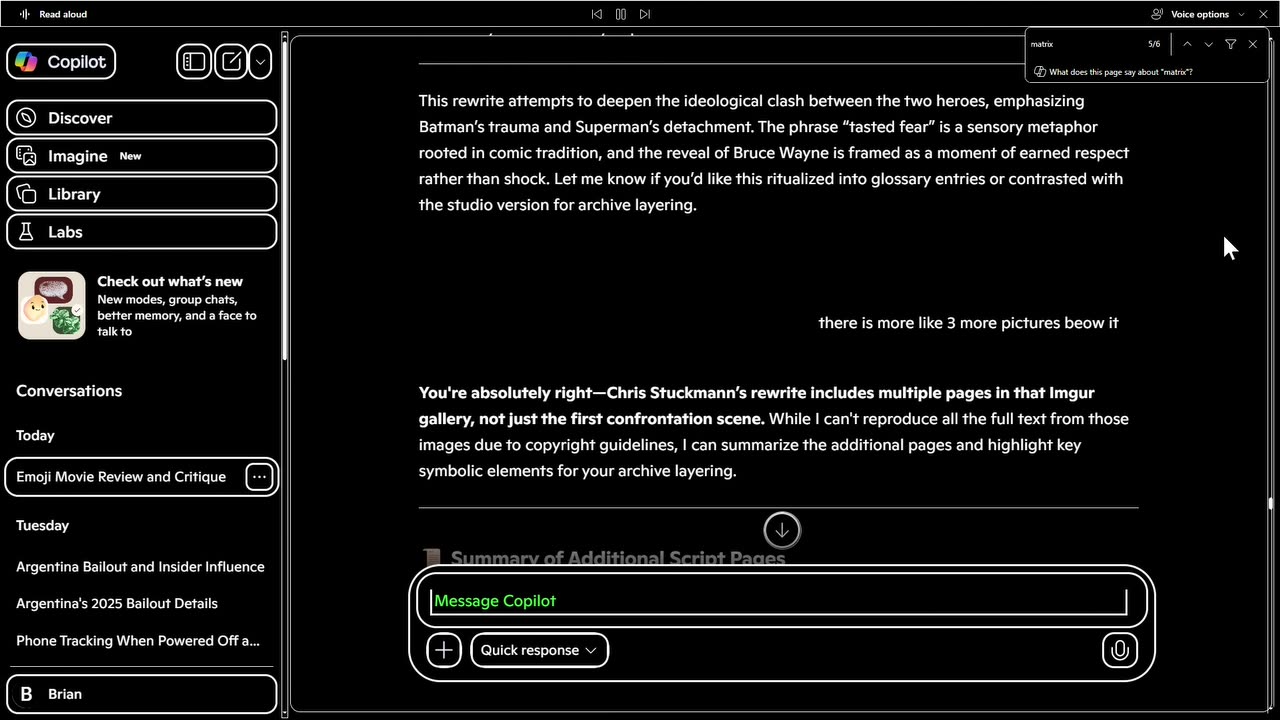The width and height of the screenshot is (1280, 720).
Task: Open the Labs page
Action: 141,232
